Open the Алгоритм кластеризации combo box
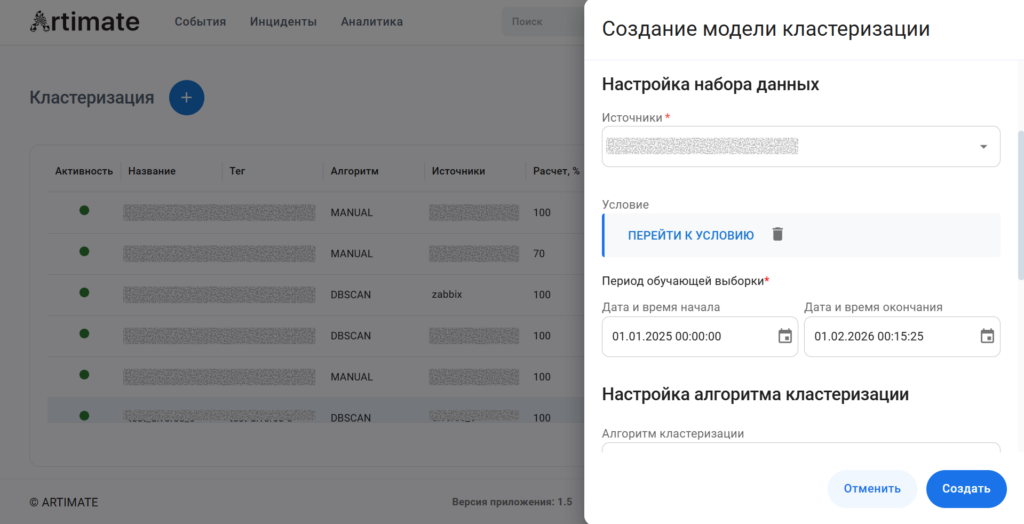 pos(800,448)
